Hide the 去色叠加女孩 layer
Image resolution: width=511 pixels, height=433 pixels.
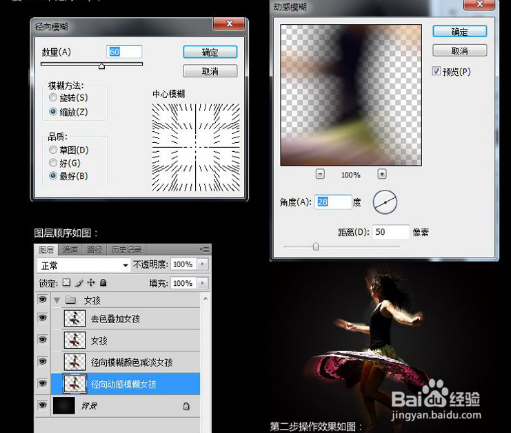[x=43, y=318]
